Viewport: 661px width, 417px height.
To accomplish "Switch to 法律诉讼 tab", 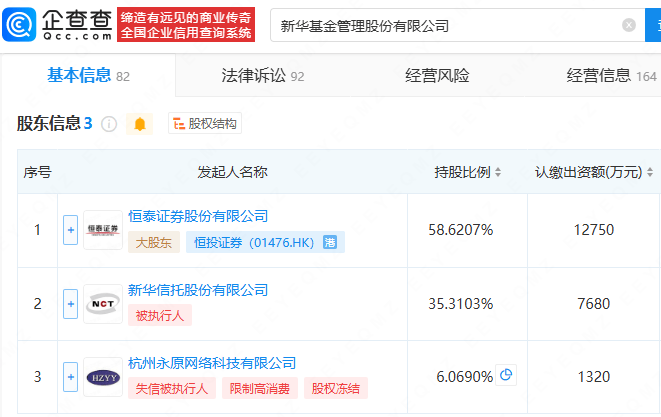I will (263, 76).
